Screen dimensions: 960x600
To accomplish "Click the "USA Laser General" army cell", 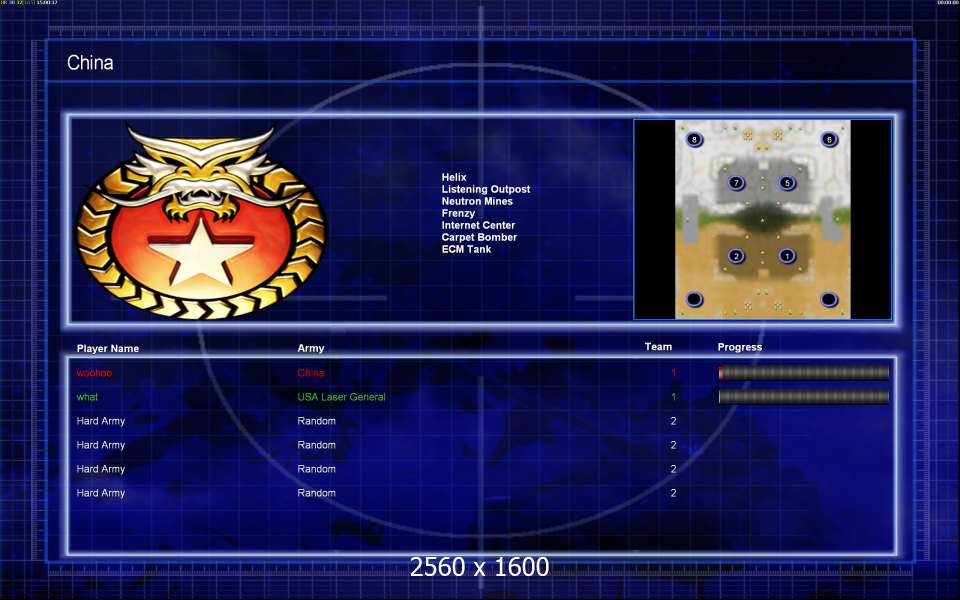I will click(x=342, y=397).
